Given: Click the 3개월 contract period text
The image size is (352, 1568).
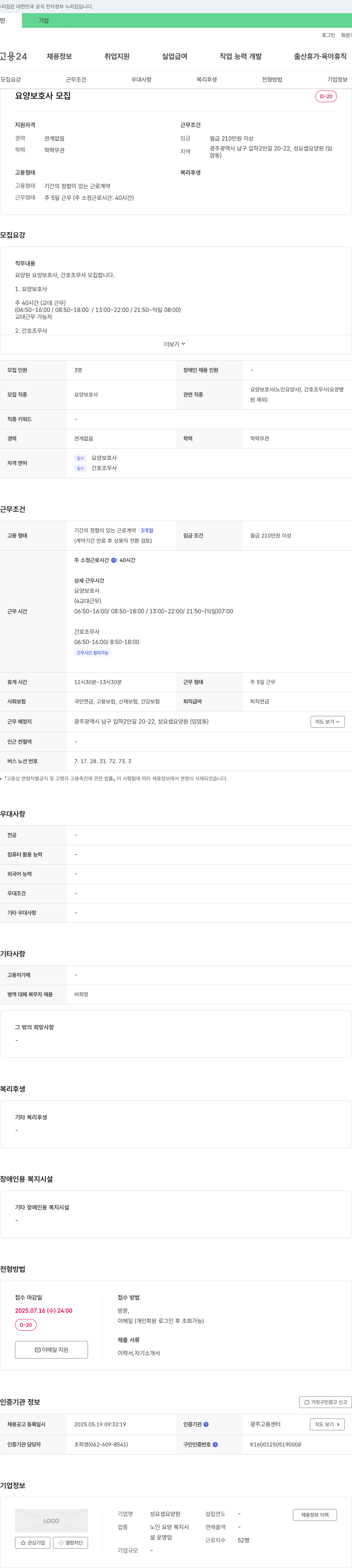Looking at the screenshot, I should (x=147, y=530).
